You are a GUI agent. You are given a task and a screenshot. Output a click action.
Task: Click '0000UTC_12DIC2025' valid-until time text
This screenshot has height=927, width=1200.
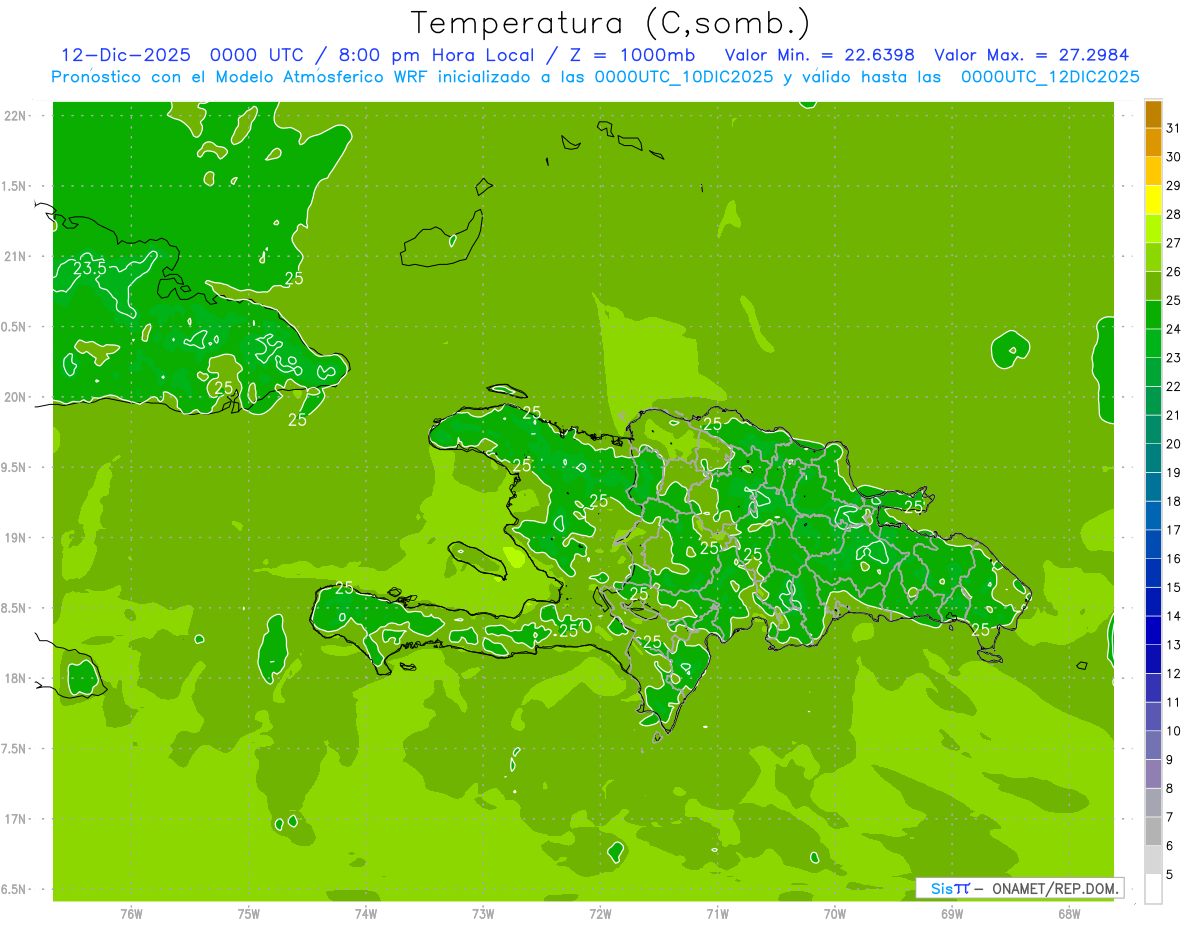click(1050, 77)
